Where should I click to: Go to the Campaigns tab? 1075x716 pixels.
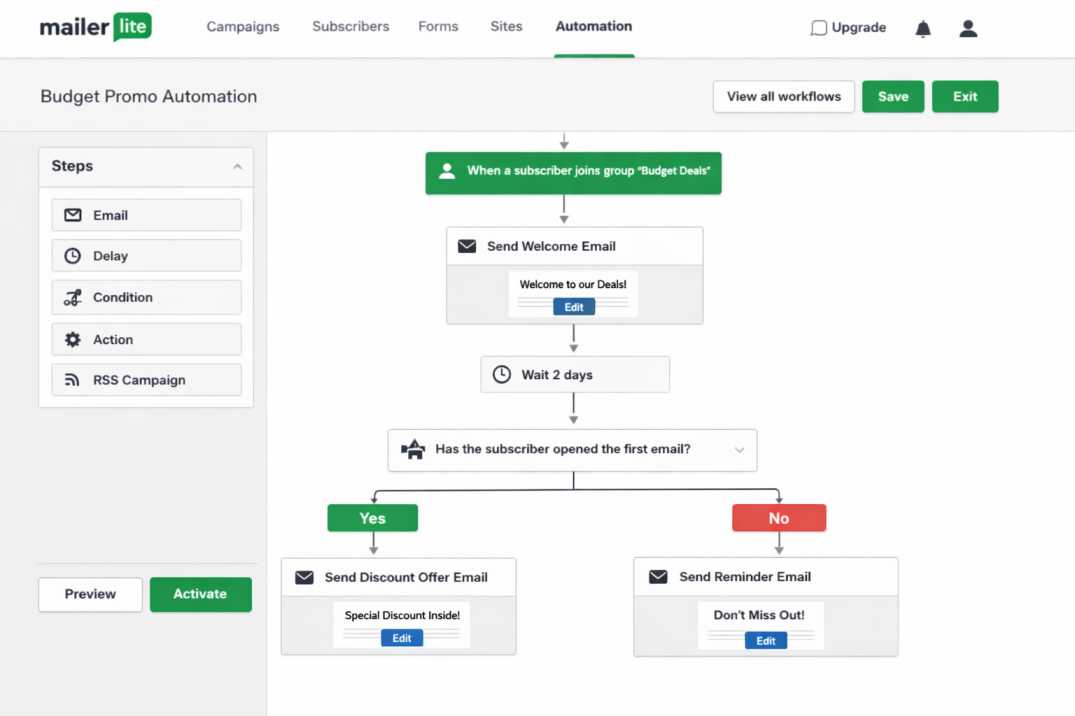pos(243,27)
